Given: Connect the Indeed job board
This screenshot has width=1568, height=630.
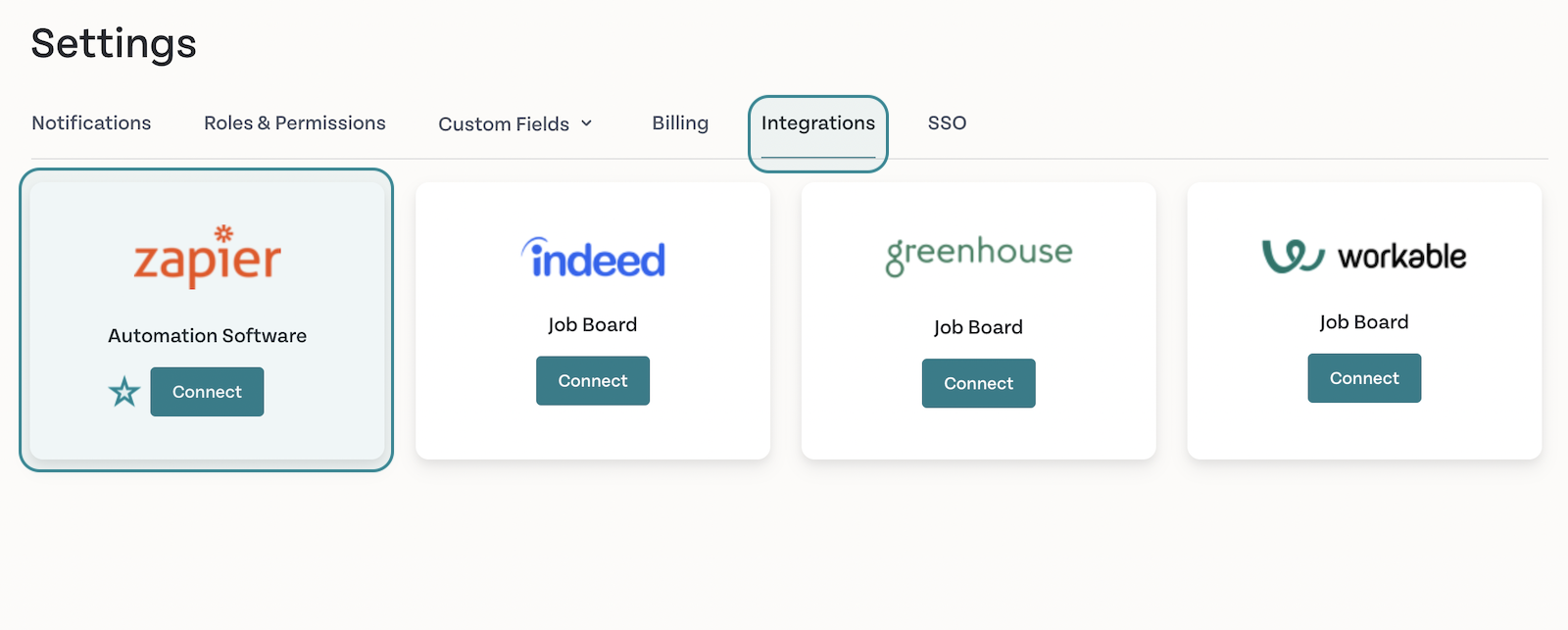Looking at the screenshot, I should [593, 381].
